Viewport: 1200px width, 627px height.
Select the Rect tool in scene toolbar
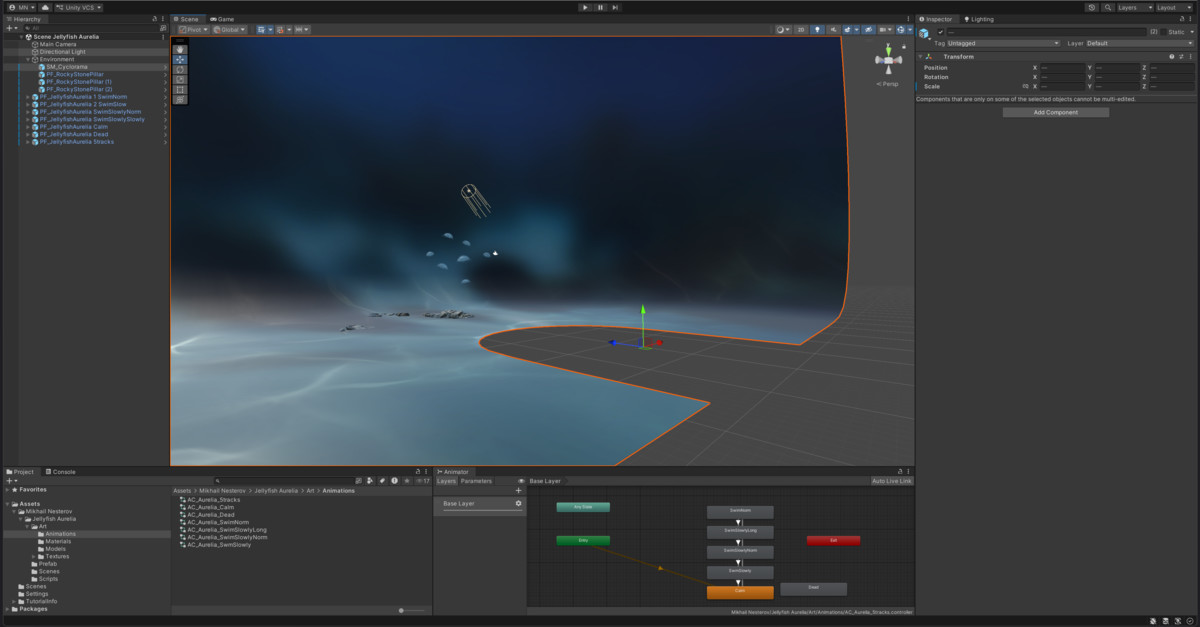tap(180, 89)
